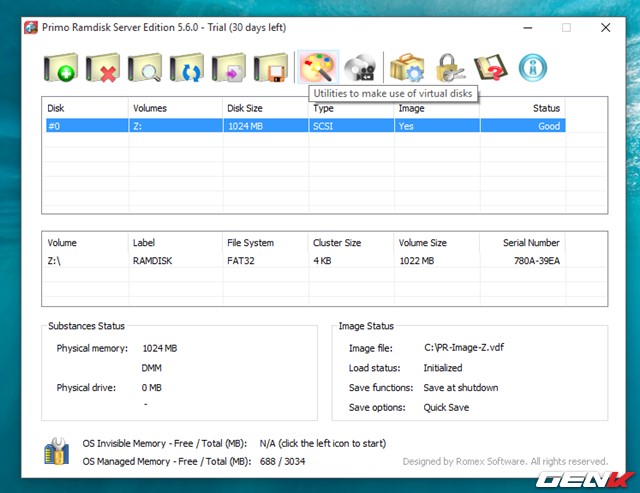Minimize the Primo Ramdisk window
Screen dimensions: 640x493
tap(528, 28)
